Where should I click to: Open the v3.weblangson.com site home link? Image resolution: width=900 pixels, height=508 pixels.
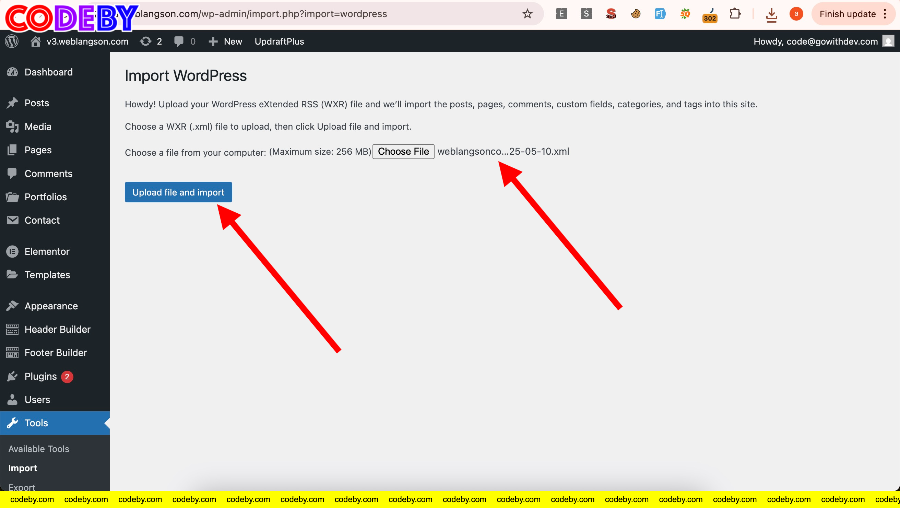point(79,41)
